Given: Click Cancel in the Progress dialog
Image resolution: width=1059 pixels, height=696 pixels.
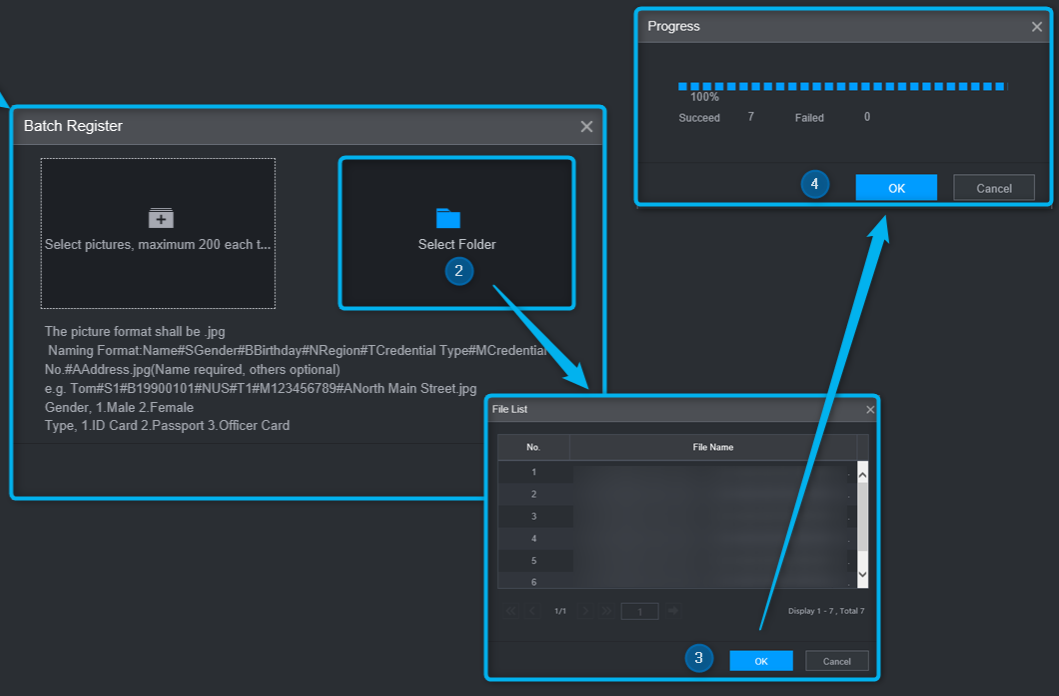Looking at the screenshot, I should (993, 188).
